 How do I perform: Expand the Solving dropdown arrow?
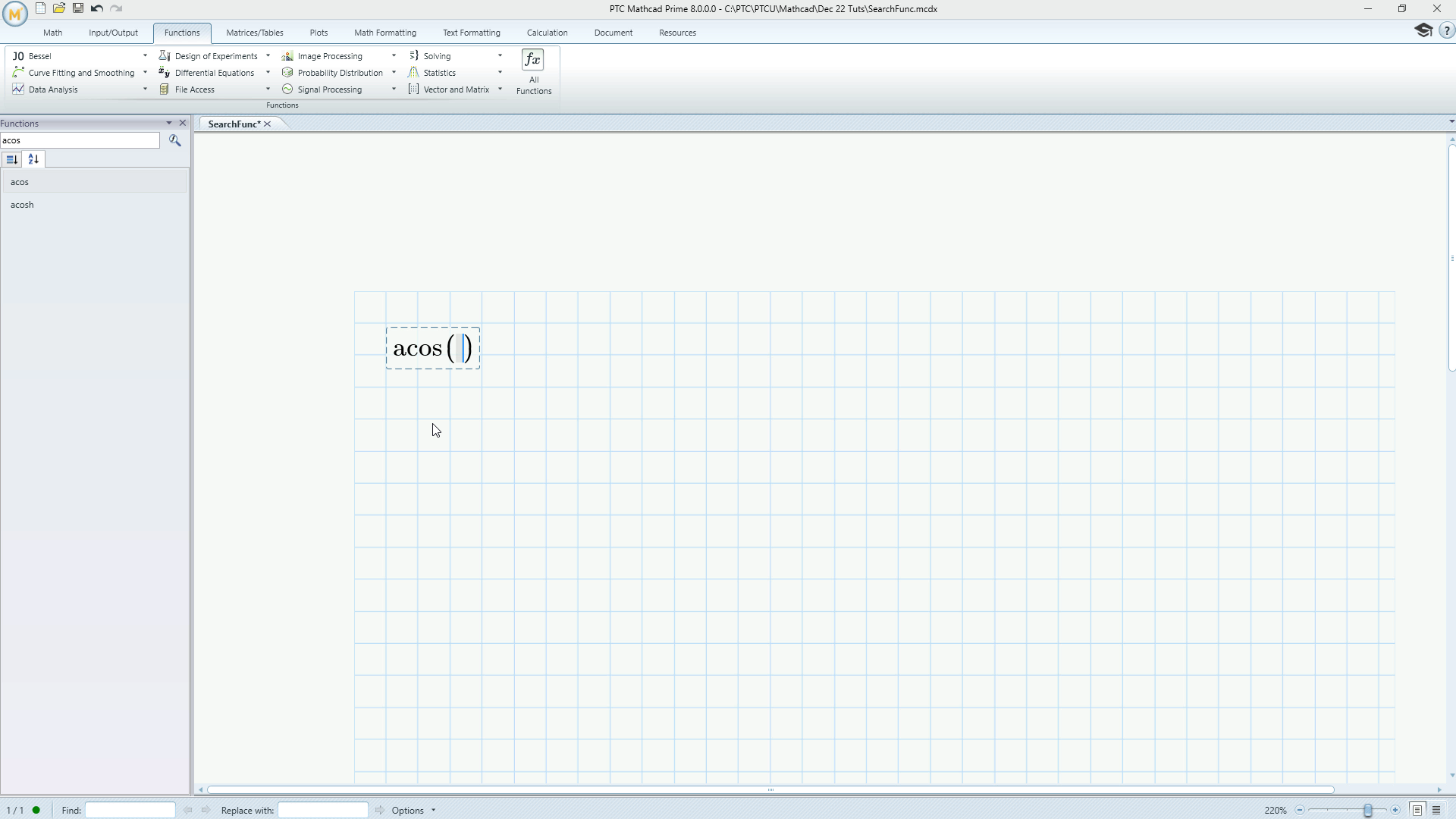[x=500, y=56]
